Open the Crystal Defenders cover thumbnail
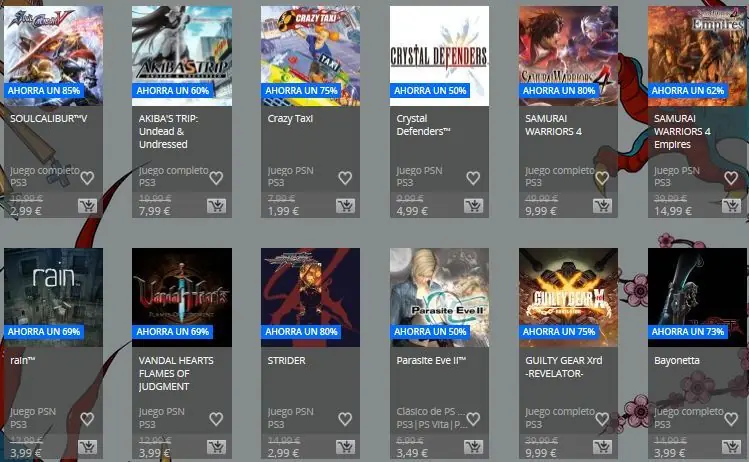The height and width of the screenshot is (462, 749). (x=439, y=56)
